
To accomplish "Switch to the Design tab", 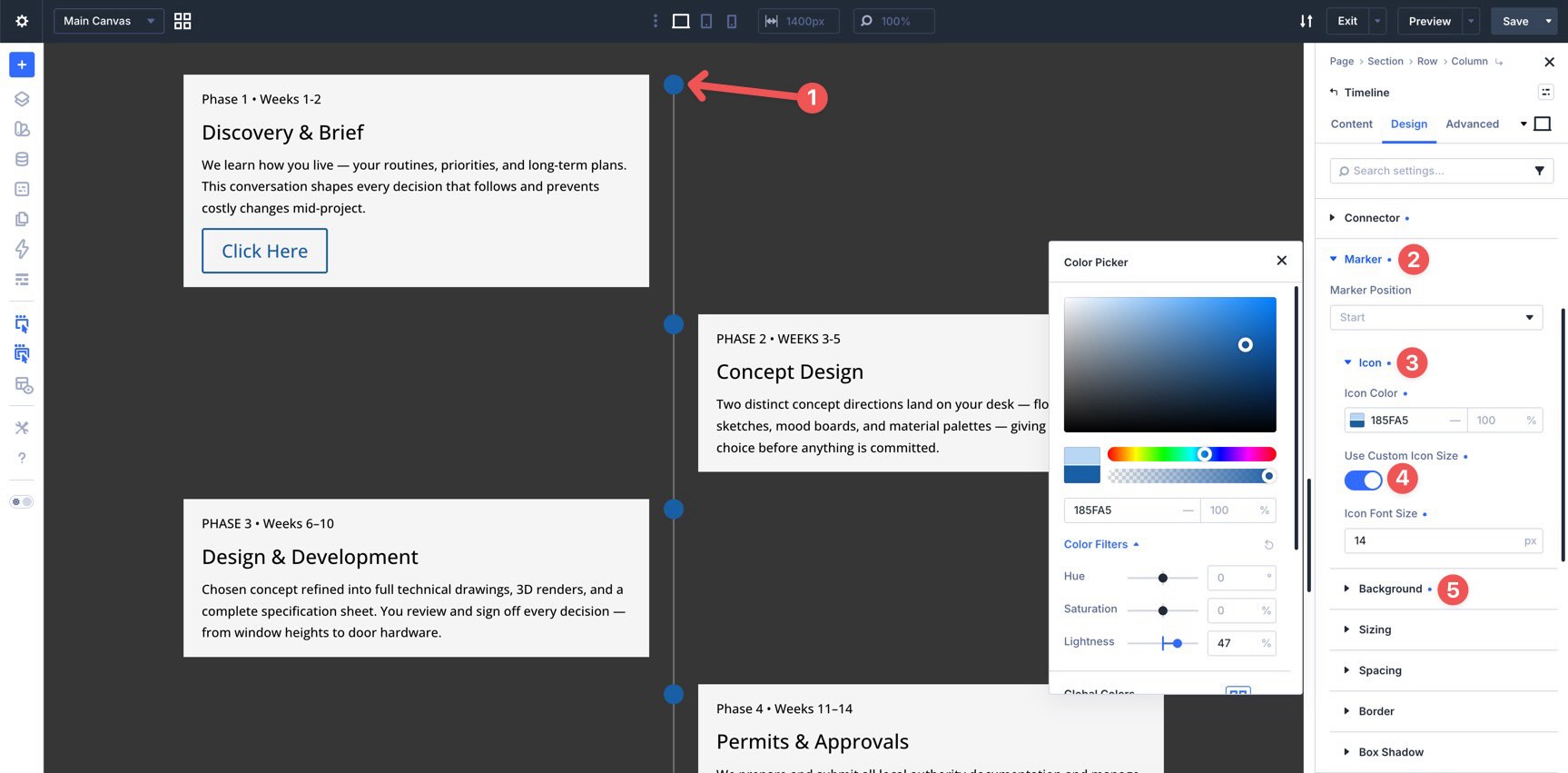I will click(1409, 124).
